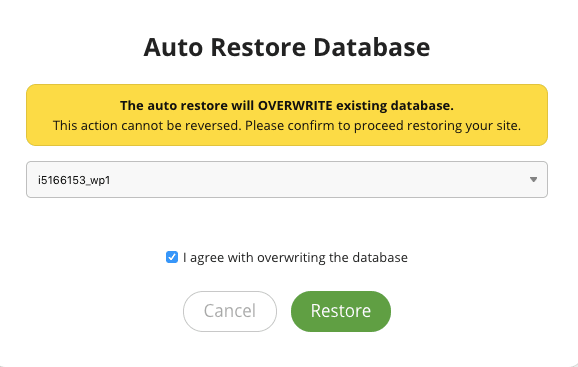Click the Auto Restore Database heading
This screenshot has width=578, height=367.
[x=287, y=47]
